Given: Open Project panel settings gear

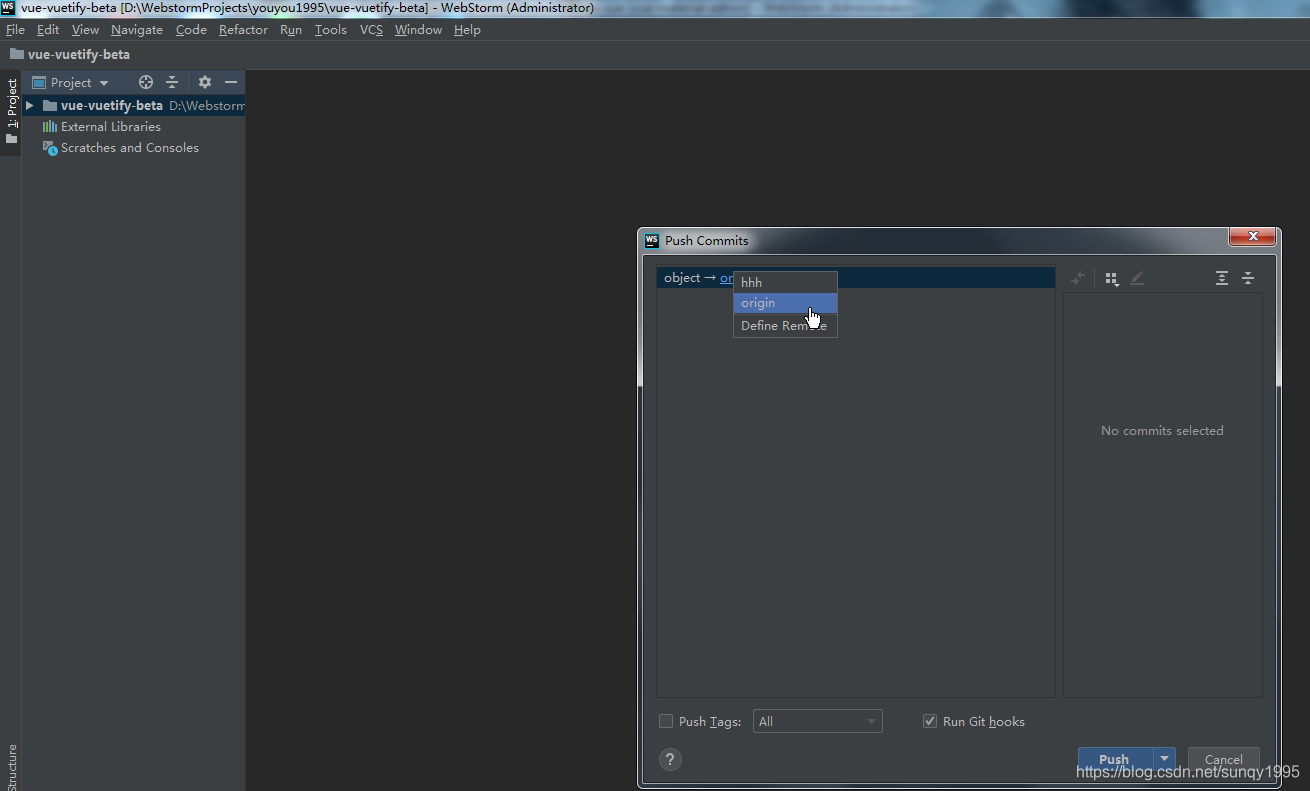Looking at the screenshot, I should click(x=205, y=82).
